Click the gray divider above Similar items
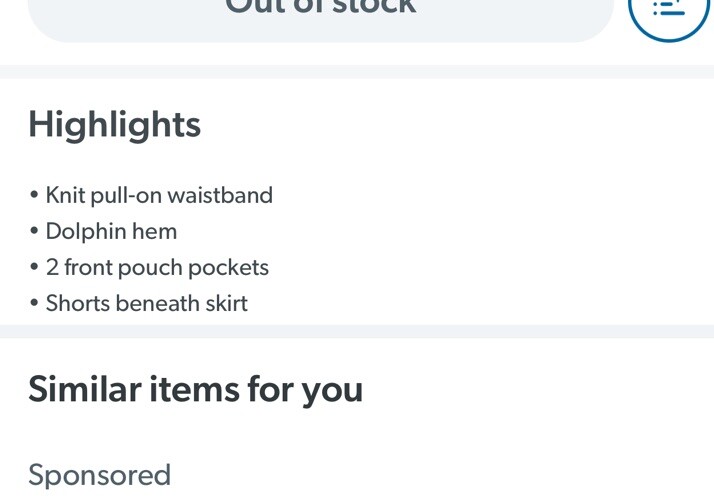Screen dimensions: 714x500 tap(357, 331)
